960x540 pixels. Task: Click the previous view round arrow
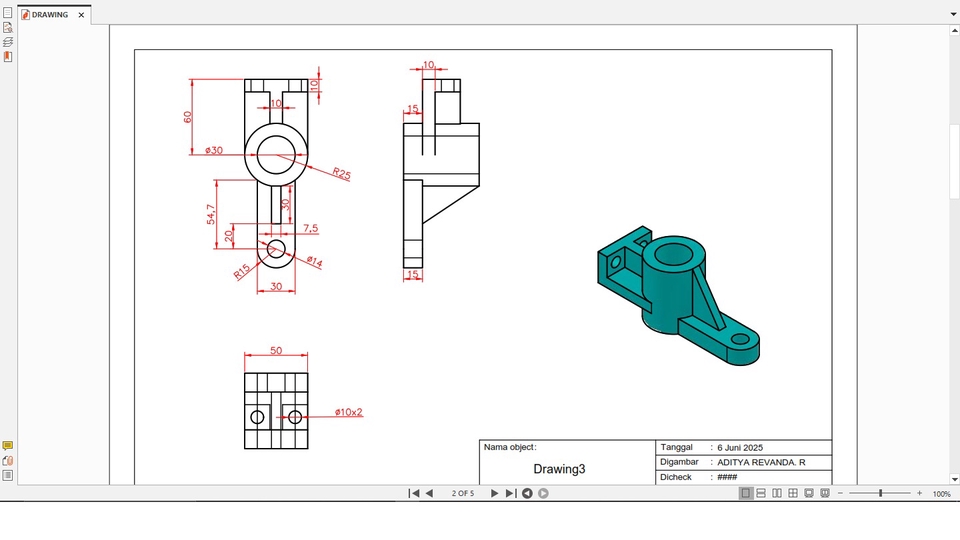[x=527, y=493]
